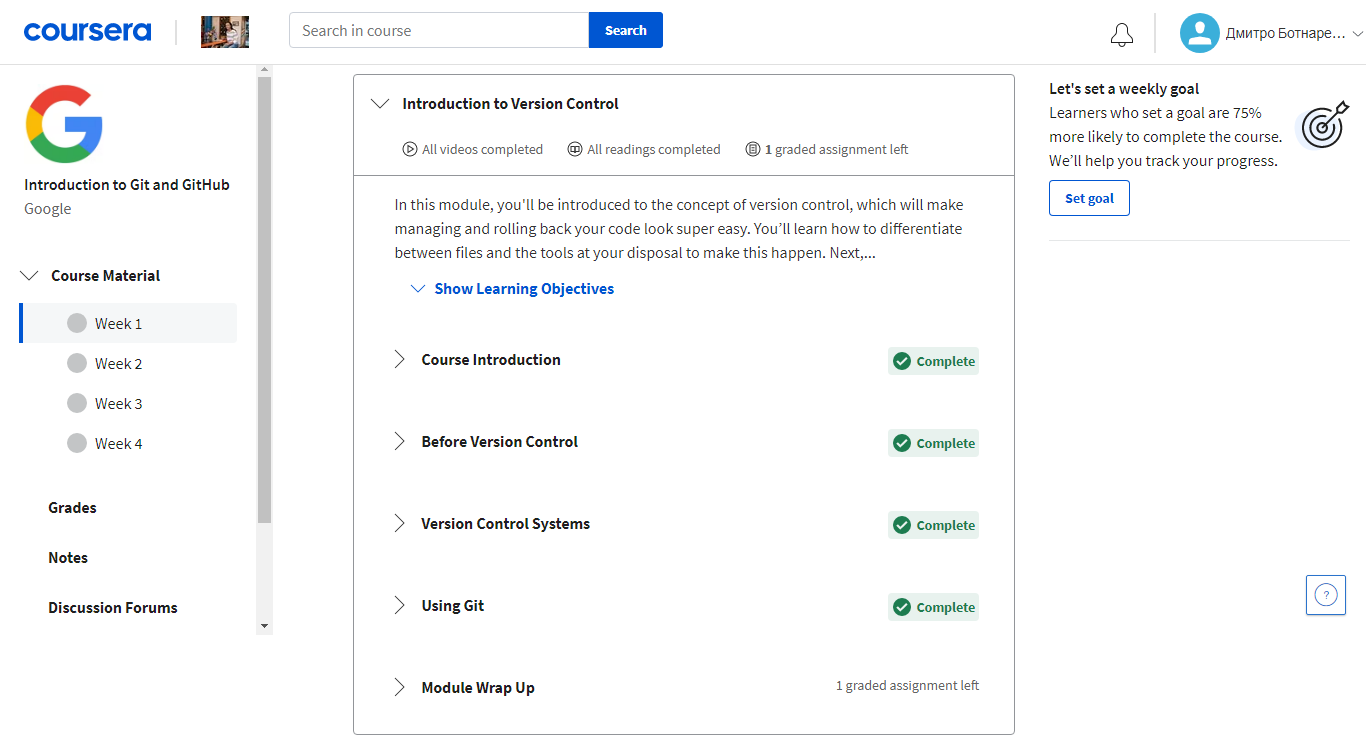Select Week 2 in sidebar

[128, 363]
